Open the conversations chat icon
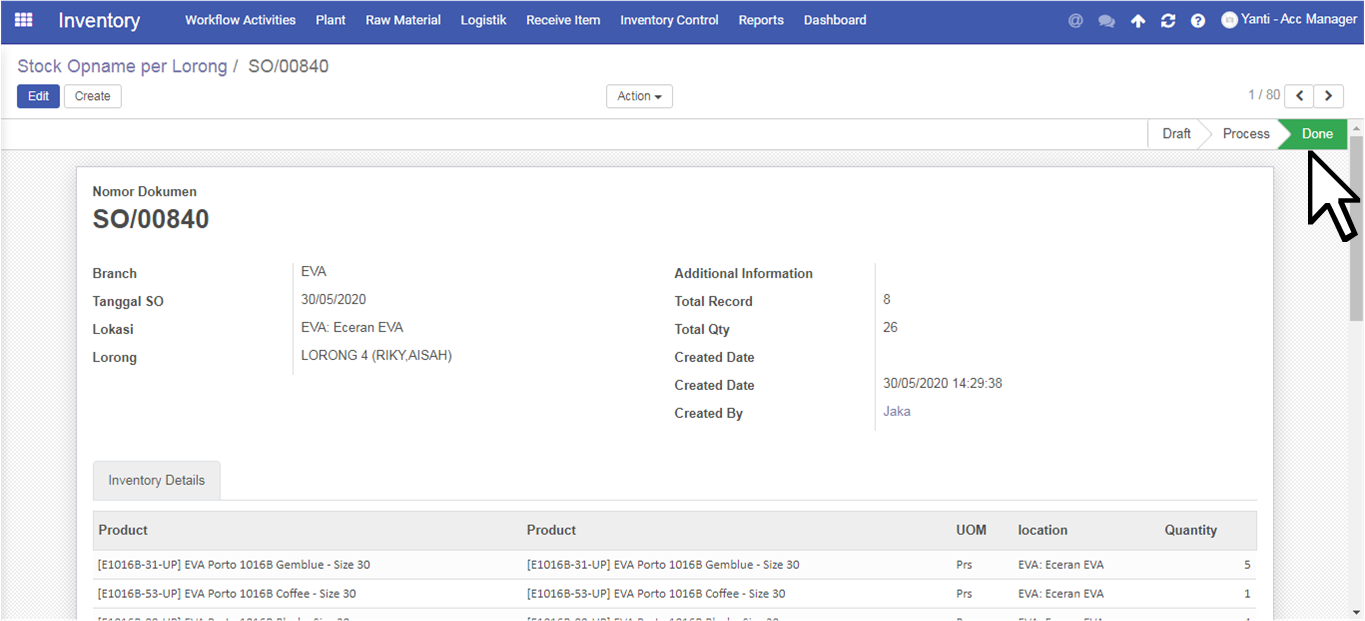1365x621 pixels. [x=1106, y=20]
